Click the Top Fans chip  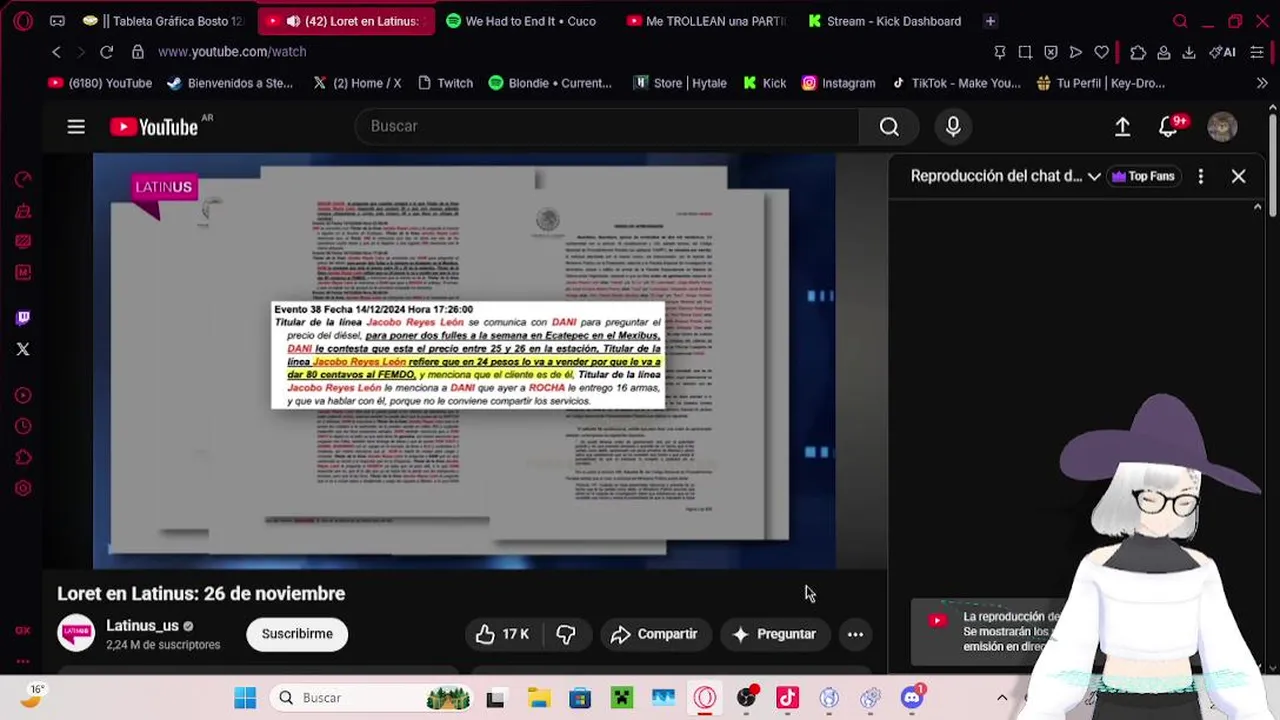click(x=1143, y=176)
